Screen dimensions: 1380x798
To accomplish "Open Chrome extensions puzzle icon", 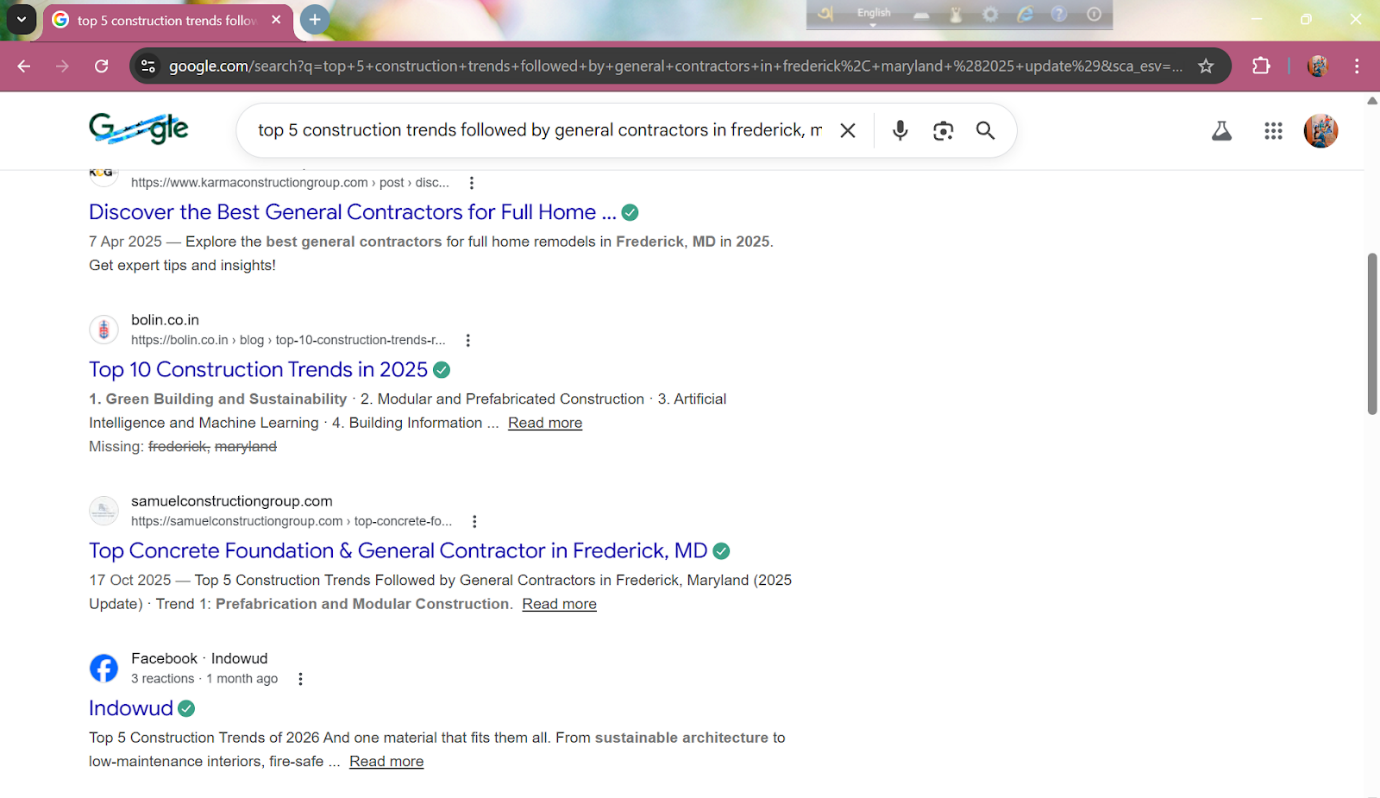I will [x=1261, y=66].
